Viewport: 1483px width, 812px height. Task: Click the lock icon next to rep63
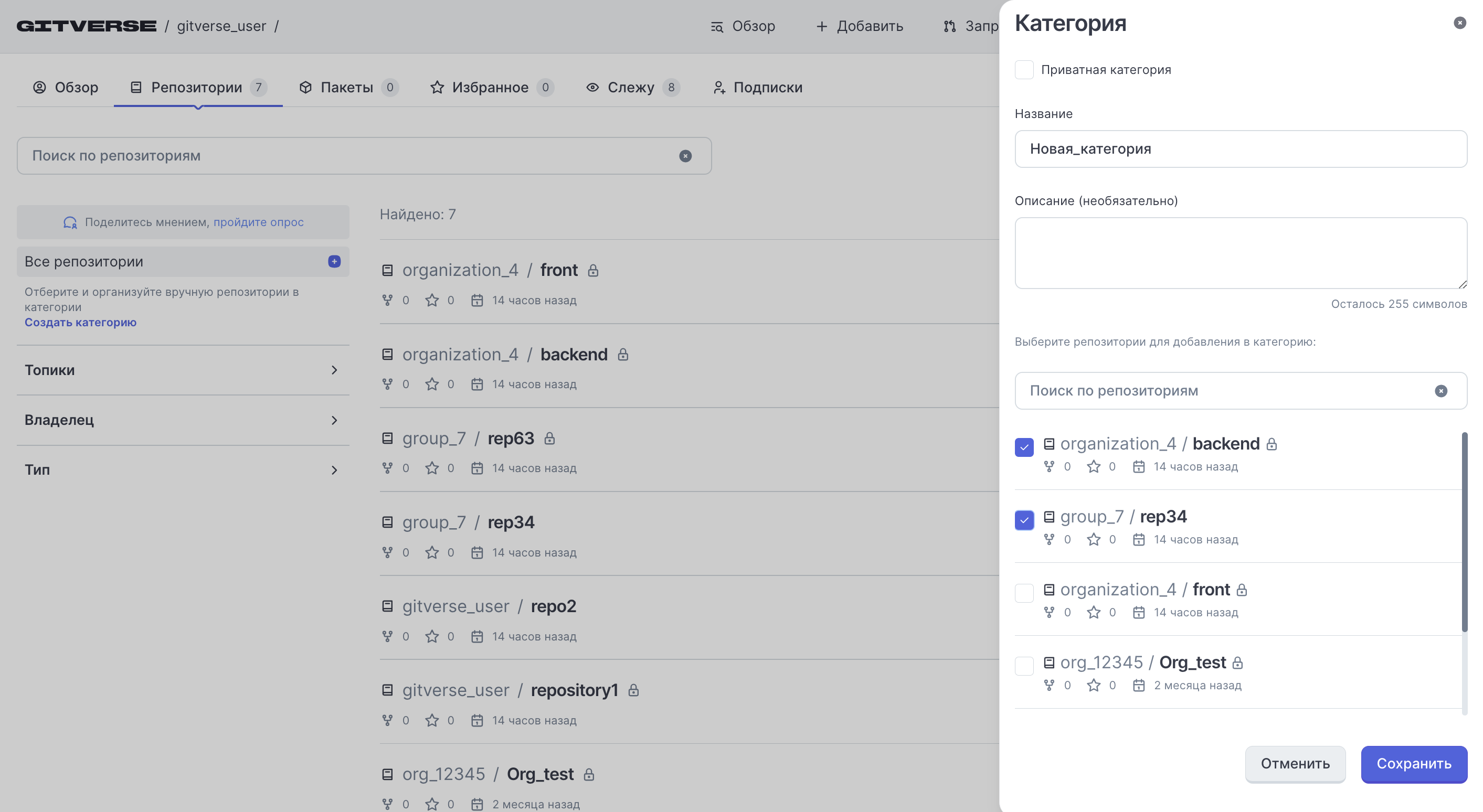click(550, 439)
